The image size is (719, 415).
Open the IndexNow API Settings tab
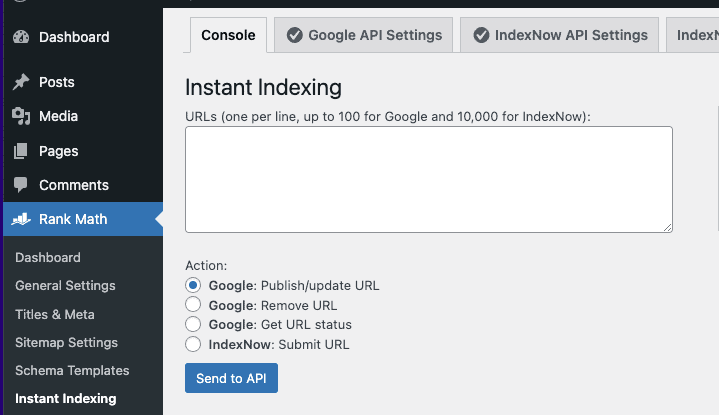tap(559, 35)
